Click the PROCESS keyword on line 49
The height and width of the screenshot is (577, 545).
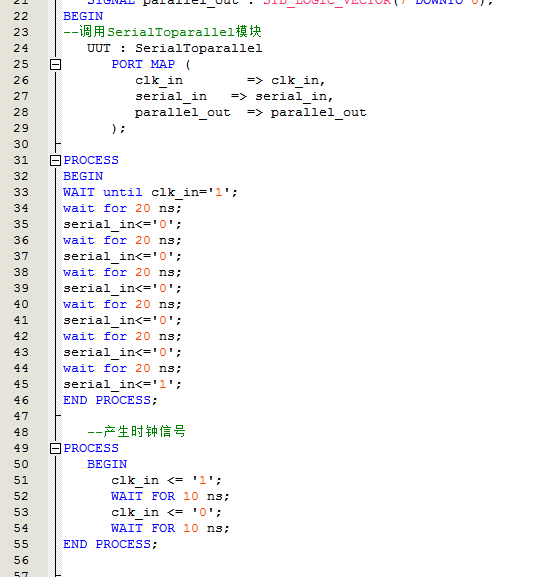click(91, 448)
